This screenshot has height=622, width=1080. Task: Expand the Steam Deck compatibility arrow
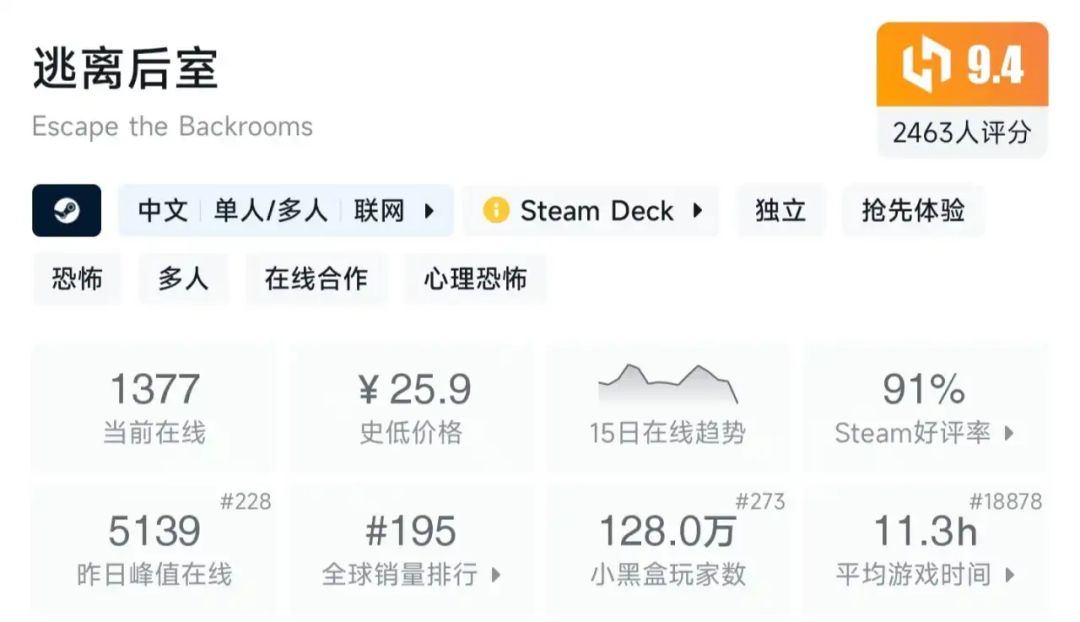pos(698,211)
